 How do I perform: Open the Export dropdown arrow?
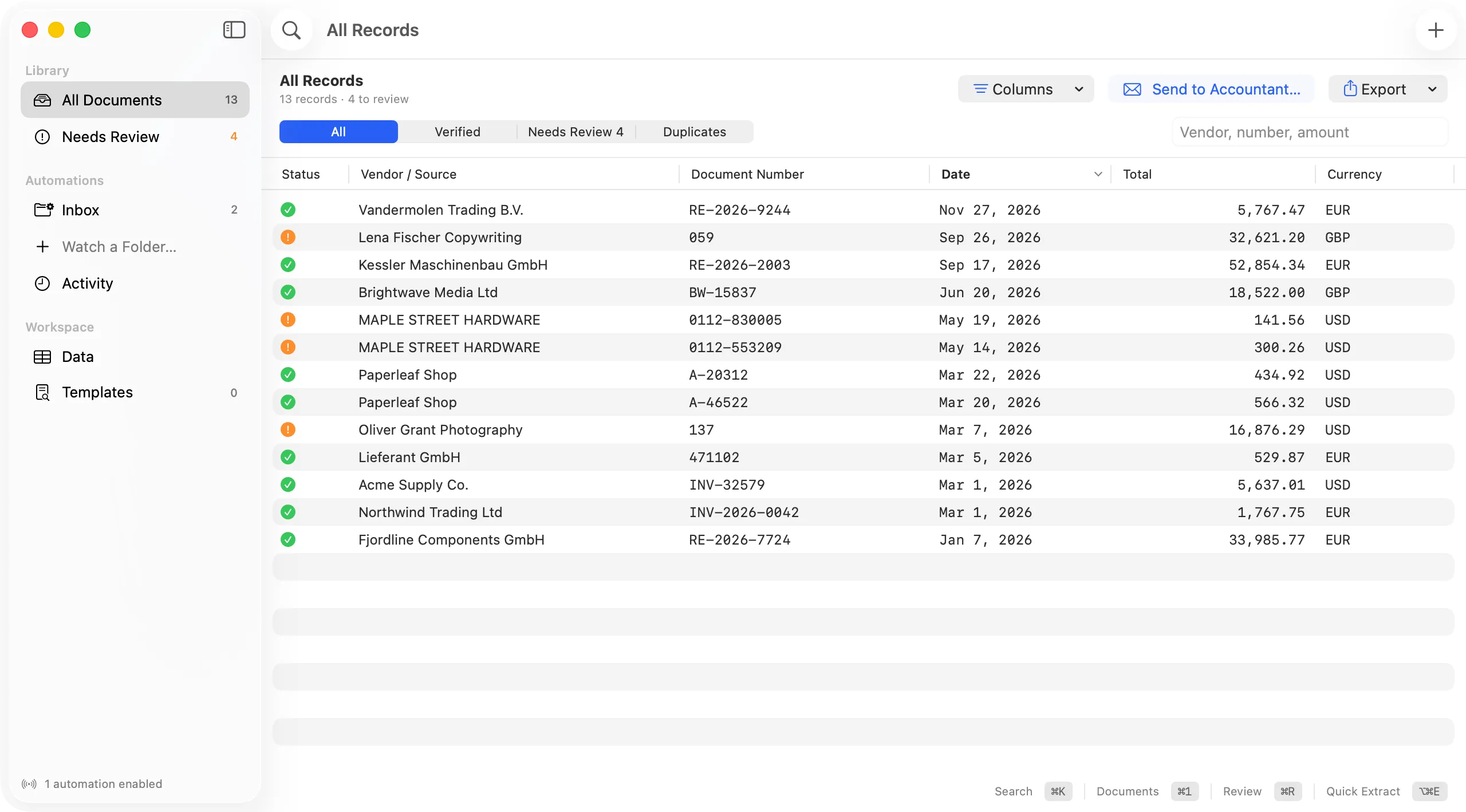tap(1432, 89)
